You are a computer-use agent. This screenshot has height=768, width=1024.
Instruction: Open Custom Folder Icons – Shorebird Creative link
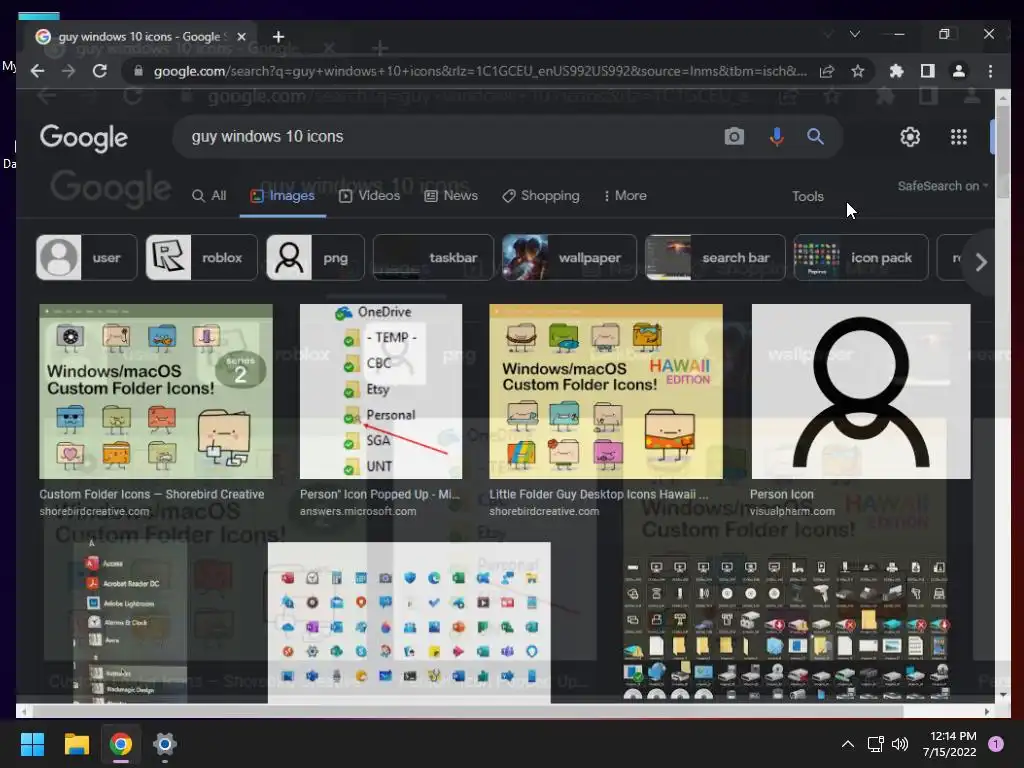[x=152, y=494]
